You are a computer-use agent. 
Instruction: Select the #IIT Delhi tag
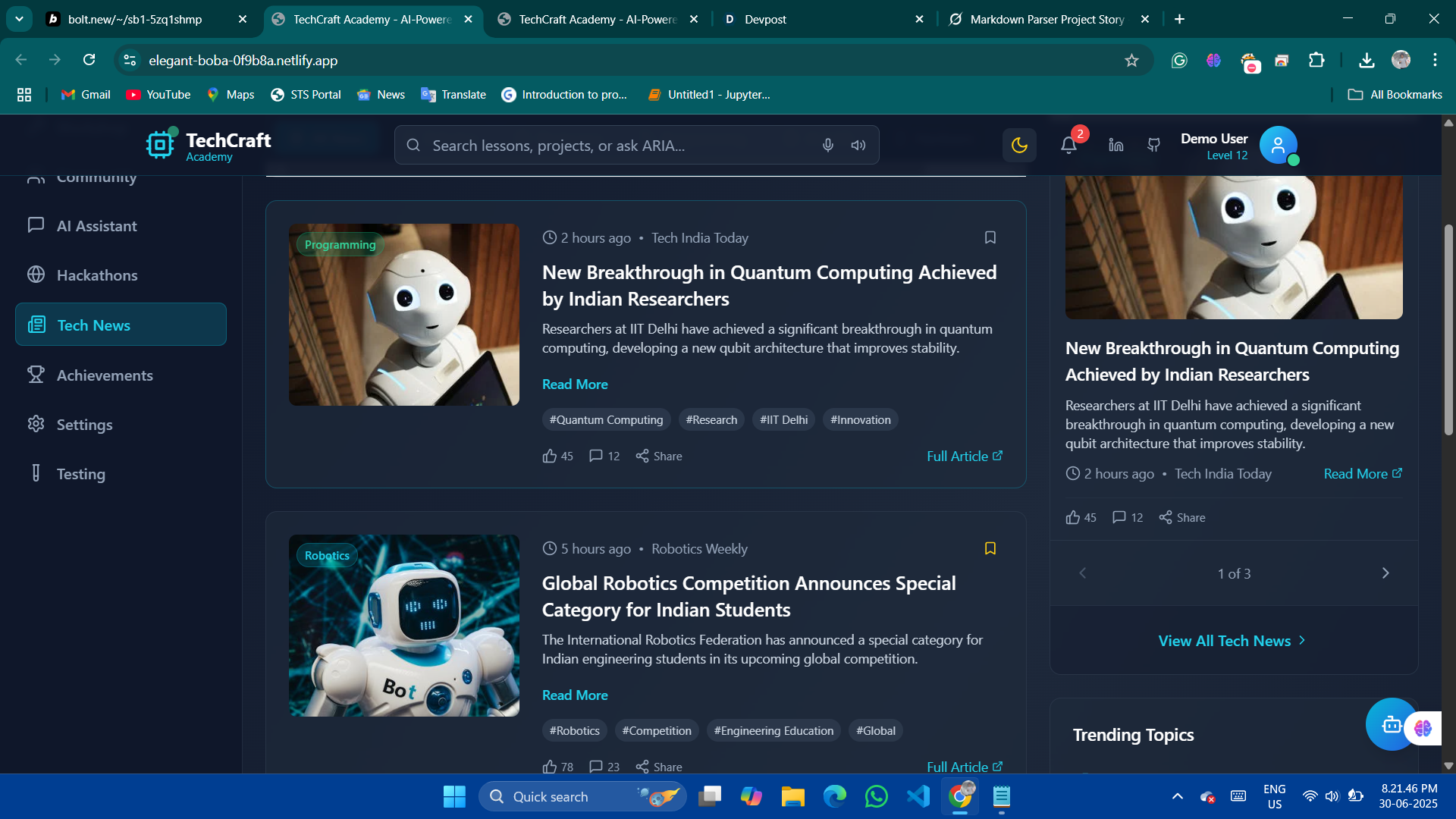[x=783, y=419]
